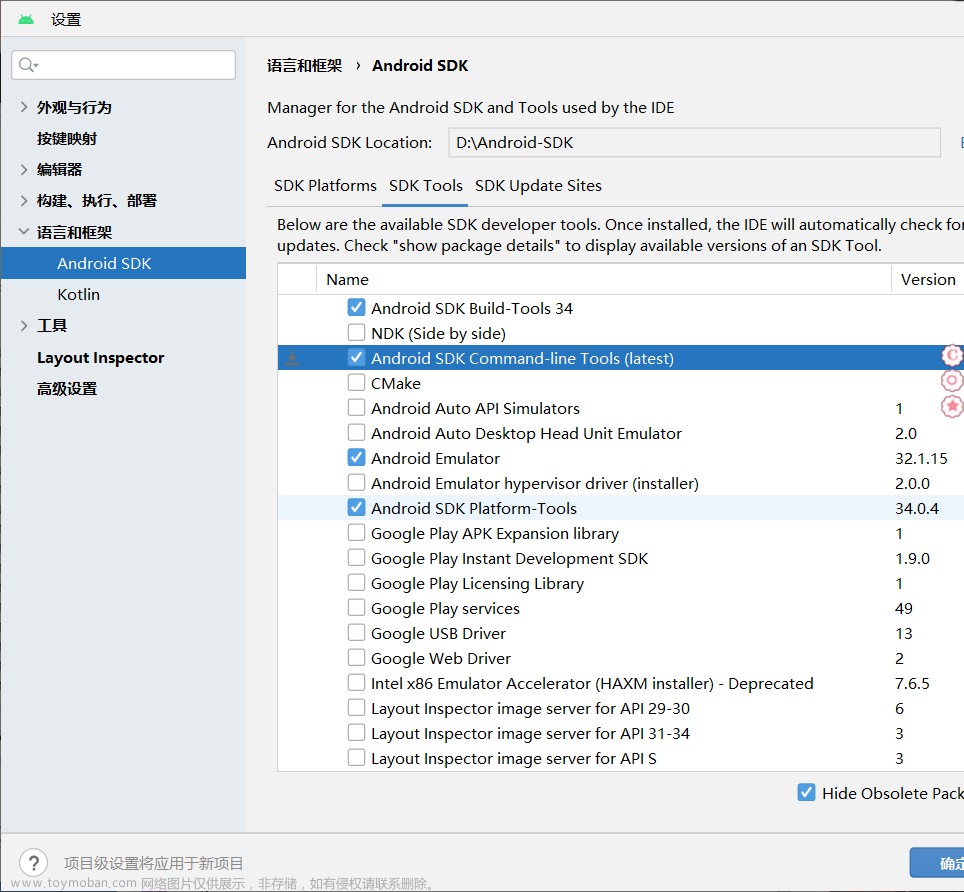This screenshot has width=964, height=892.
Task: Enable Google USB Driver checkbox
Action: click(x=356, y=633)
